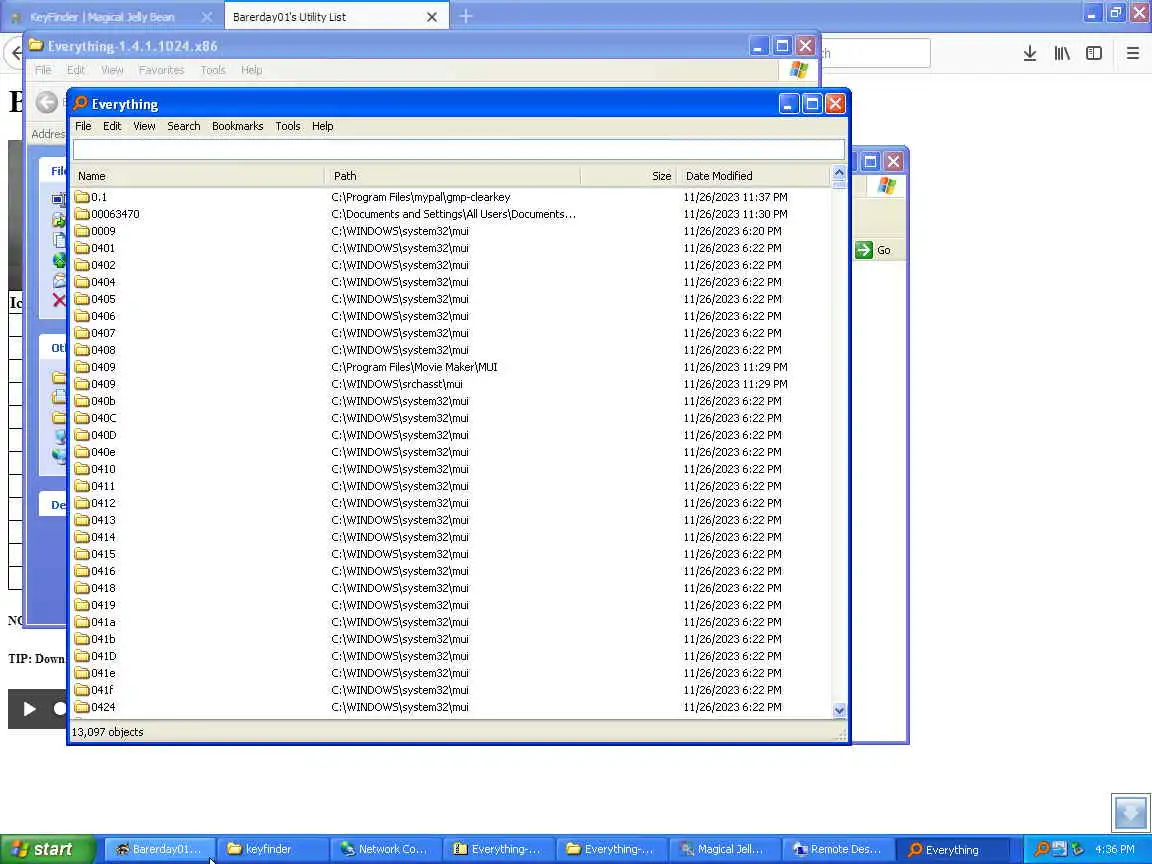Click scroll down arrow in results list
1152x864 pixels.
[839, 710]
